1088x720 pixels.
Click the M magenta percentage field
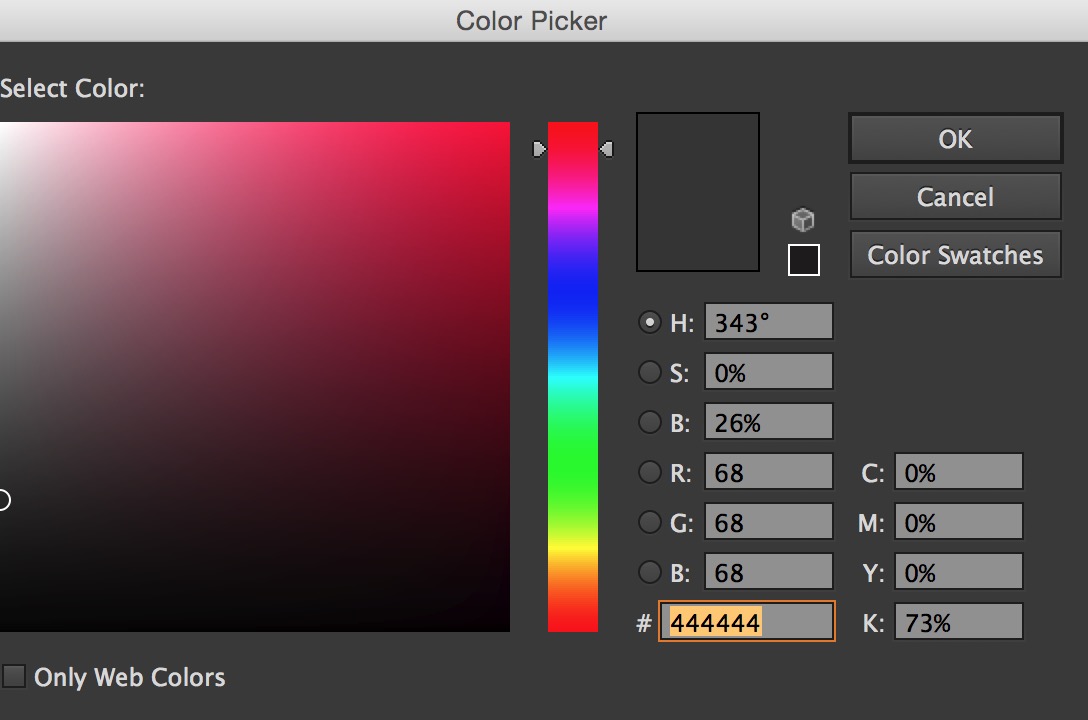click(959, 522)
